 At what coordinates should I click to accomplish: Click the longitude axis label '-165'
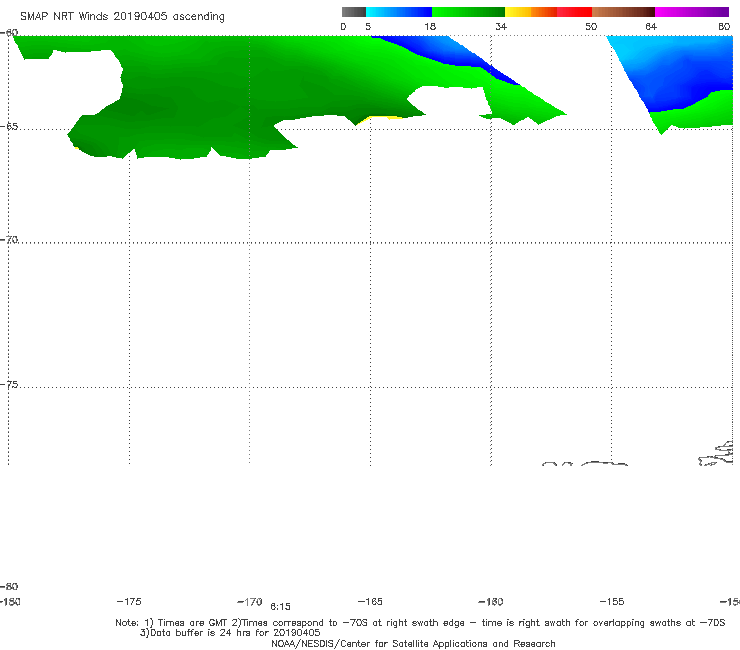370,601
